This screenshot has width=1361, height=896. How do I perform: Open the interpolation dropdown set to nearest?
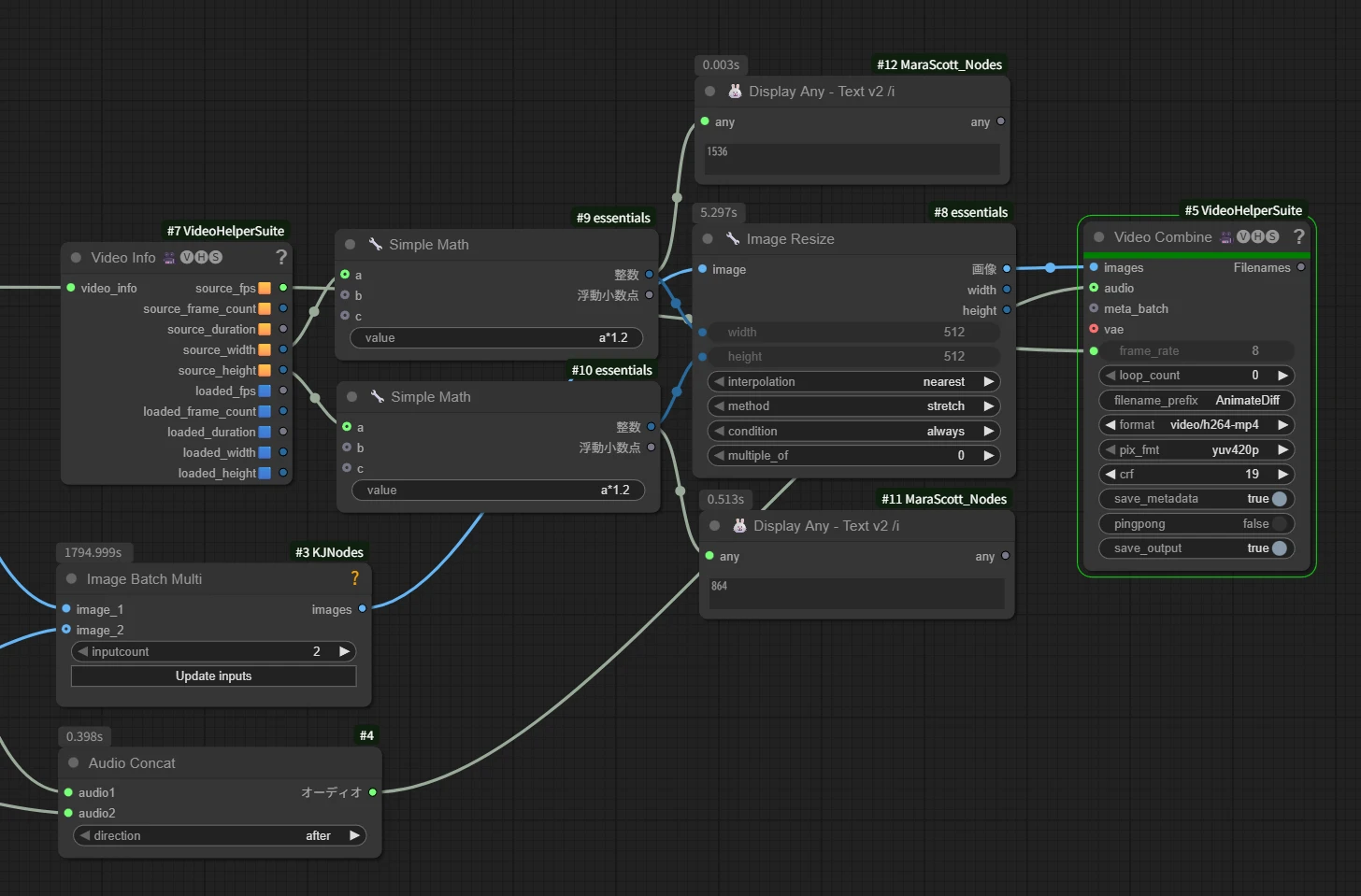click(852, 382)
